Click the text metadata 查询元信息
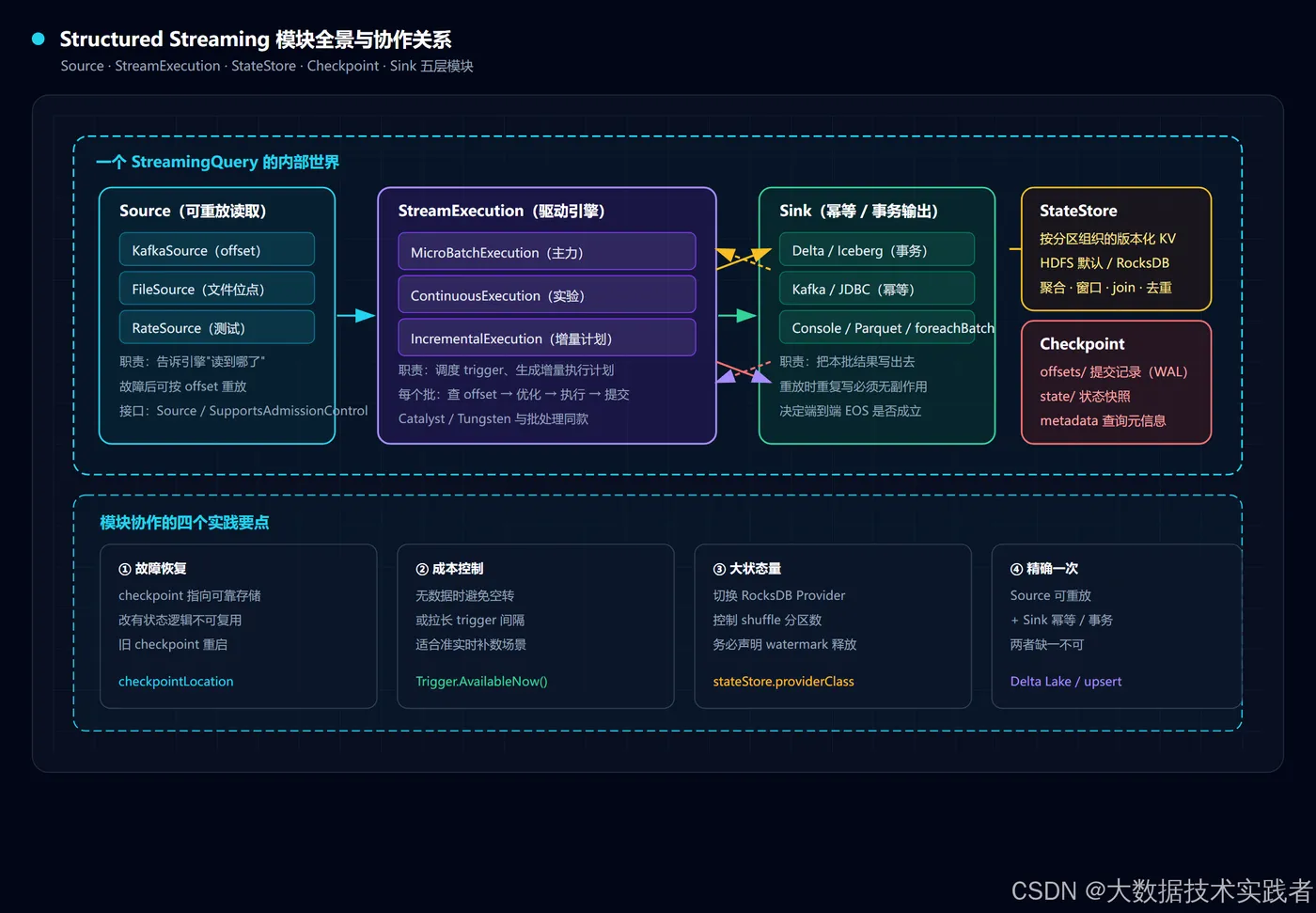 [1103, 420]
